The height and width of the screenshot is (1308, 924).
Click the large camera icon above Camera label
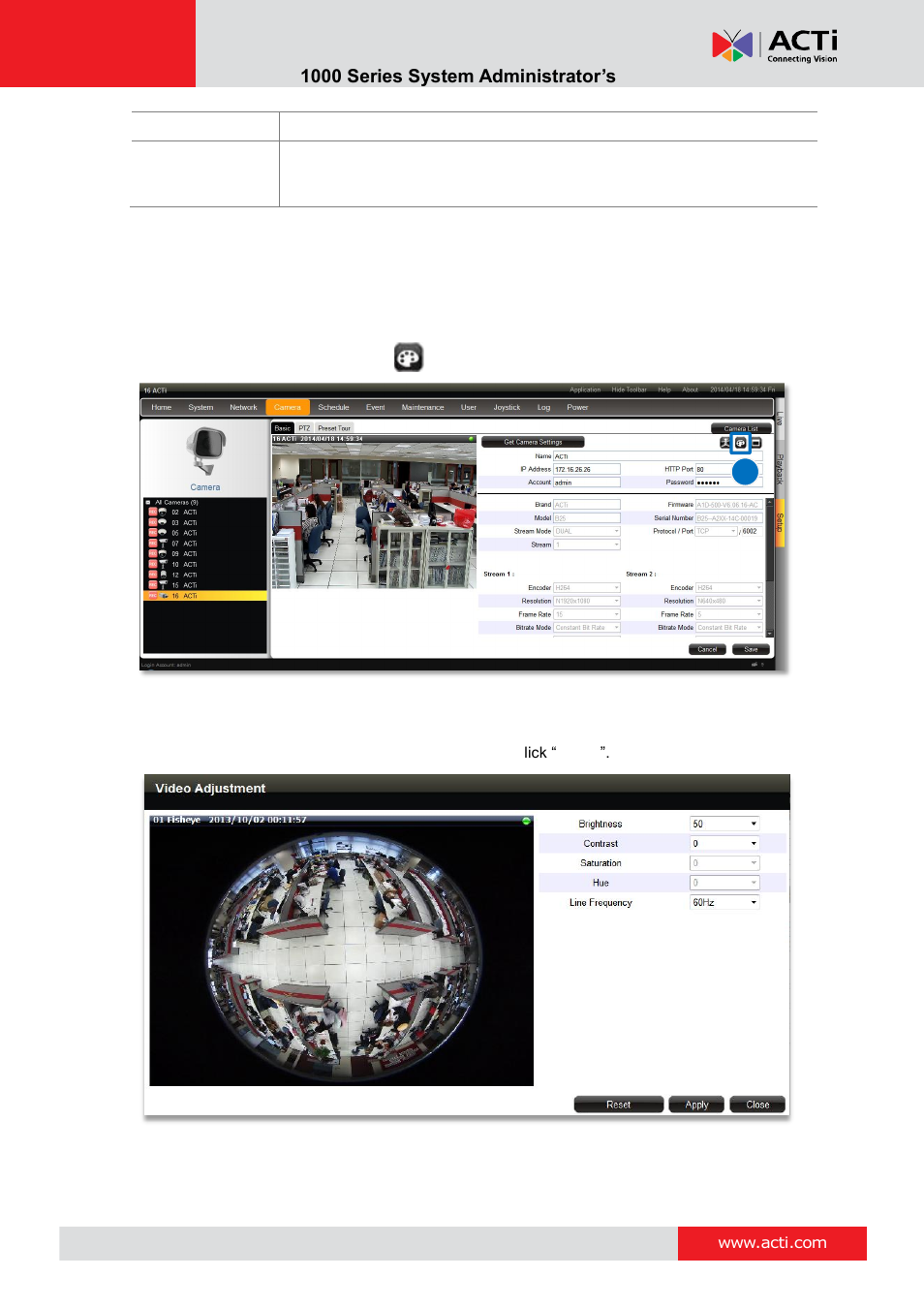point(205,453)
